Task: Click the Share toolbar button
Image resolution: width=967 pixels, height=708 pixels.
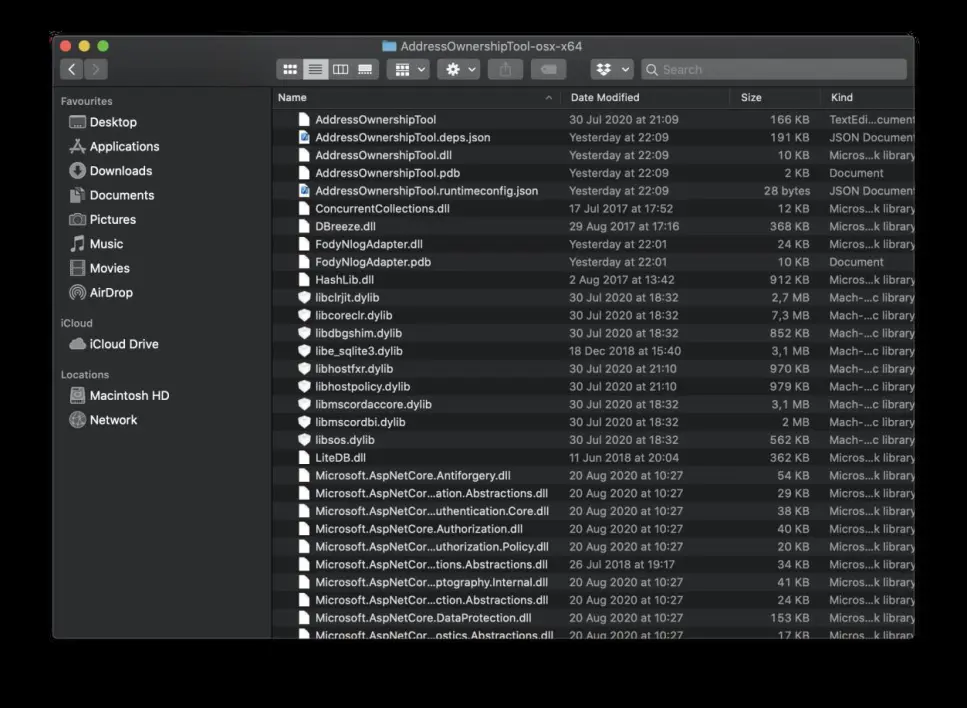Action: click(506, 69)
